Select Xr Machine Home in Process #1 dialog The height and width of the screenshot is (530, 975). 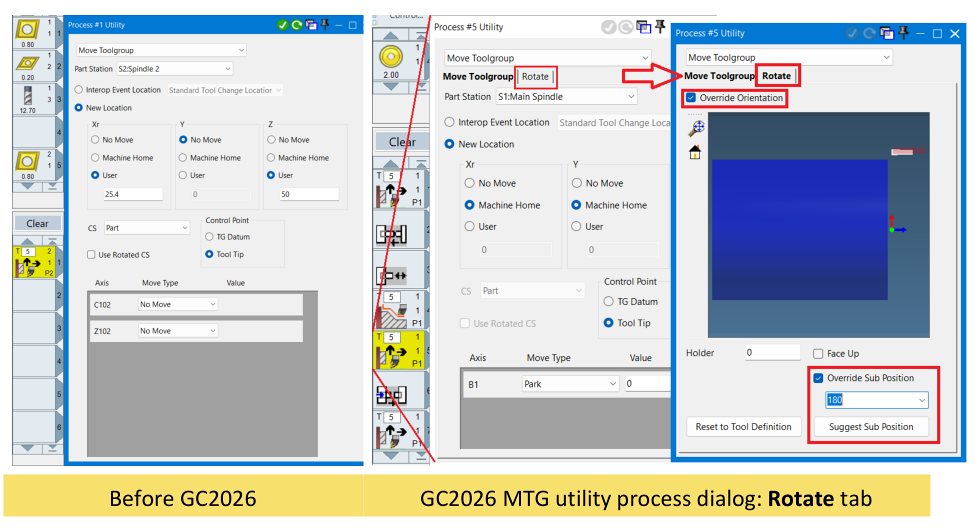(x=95, y=158)
